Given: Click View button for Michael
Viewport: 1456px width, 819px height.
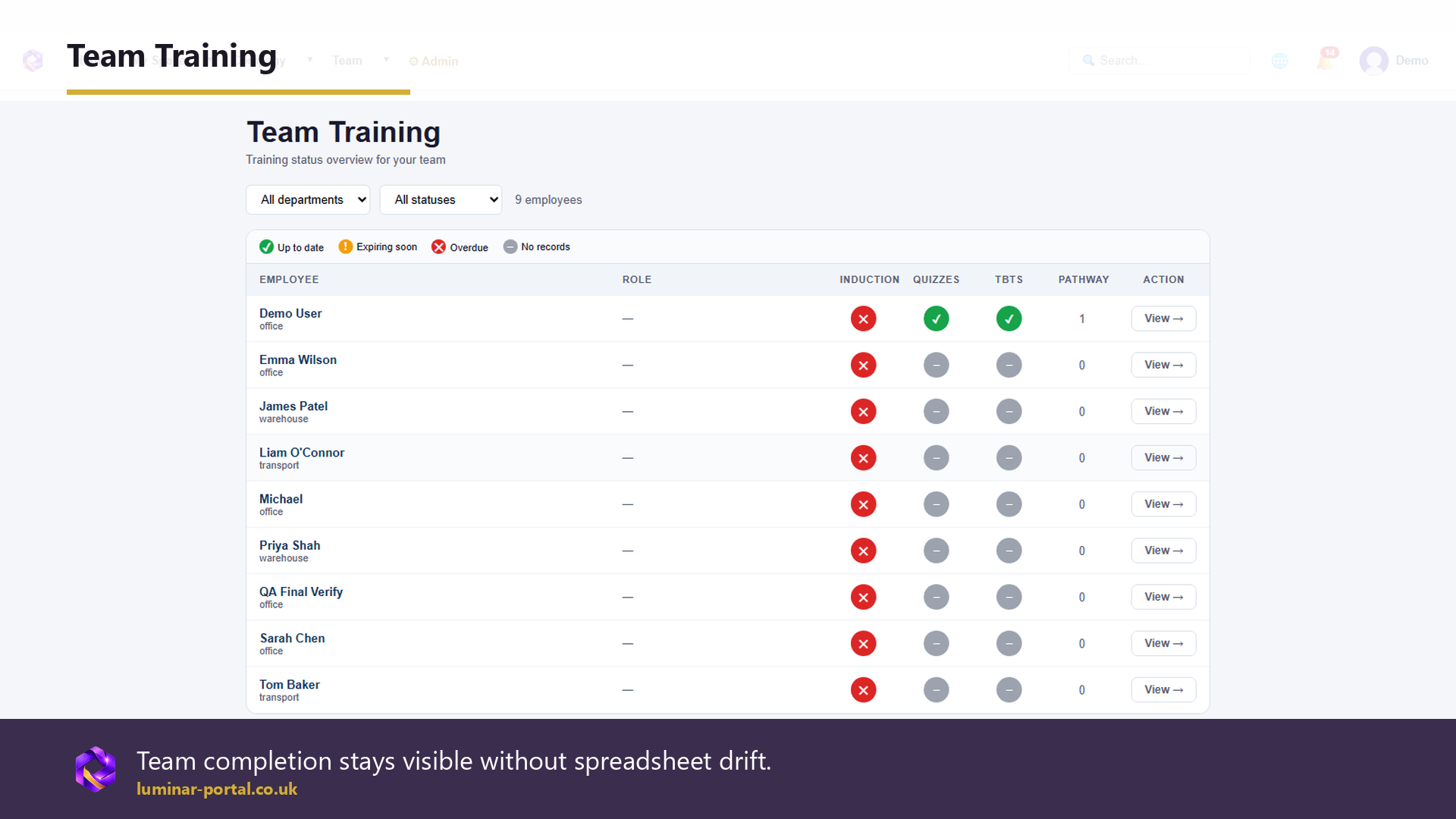Looking at the screenshot, I should coord(1163,504).
